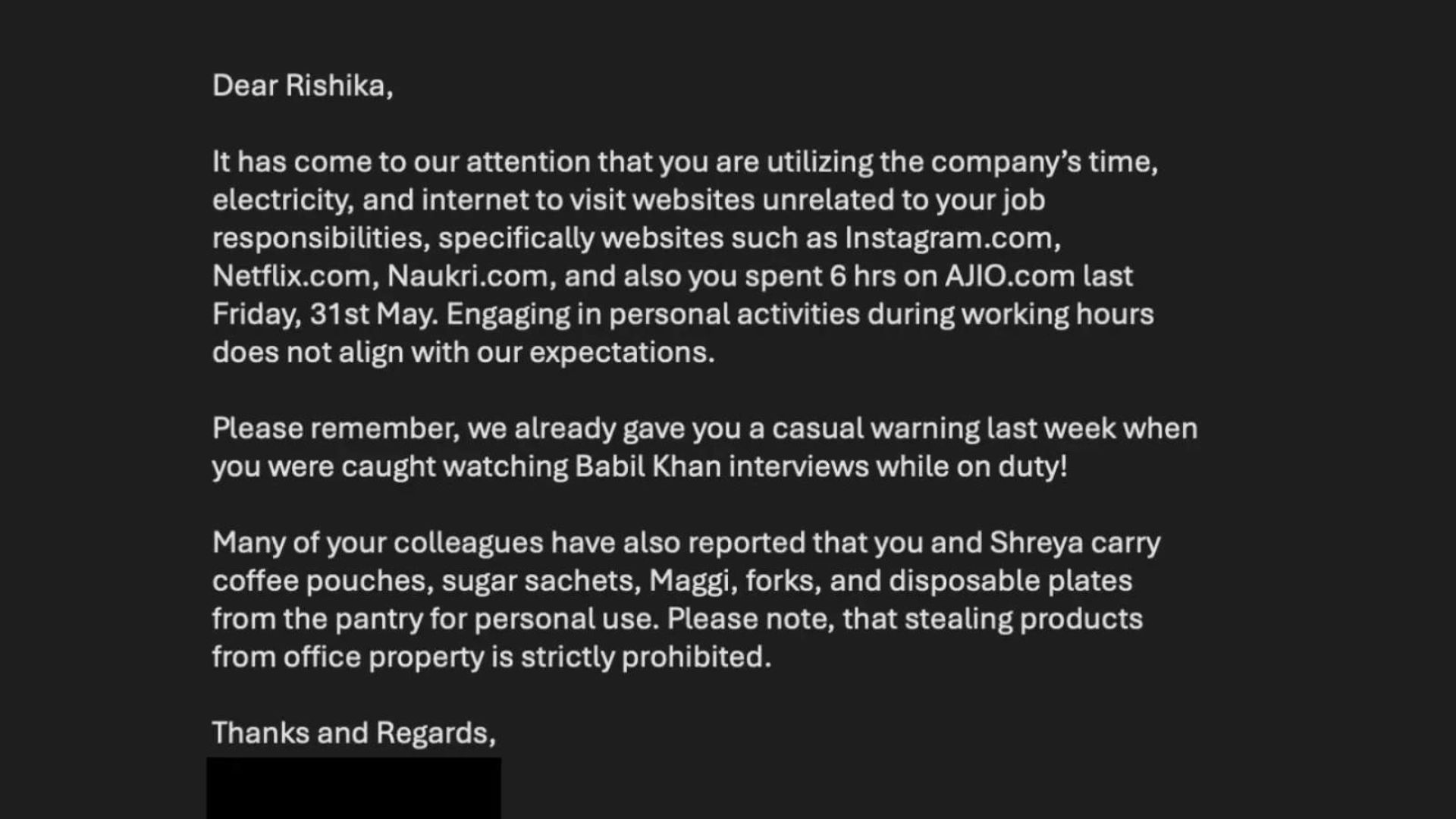
Task: Click the name 'Babil Khan' in the letter
Action: 648,466
